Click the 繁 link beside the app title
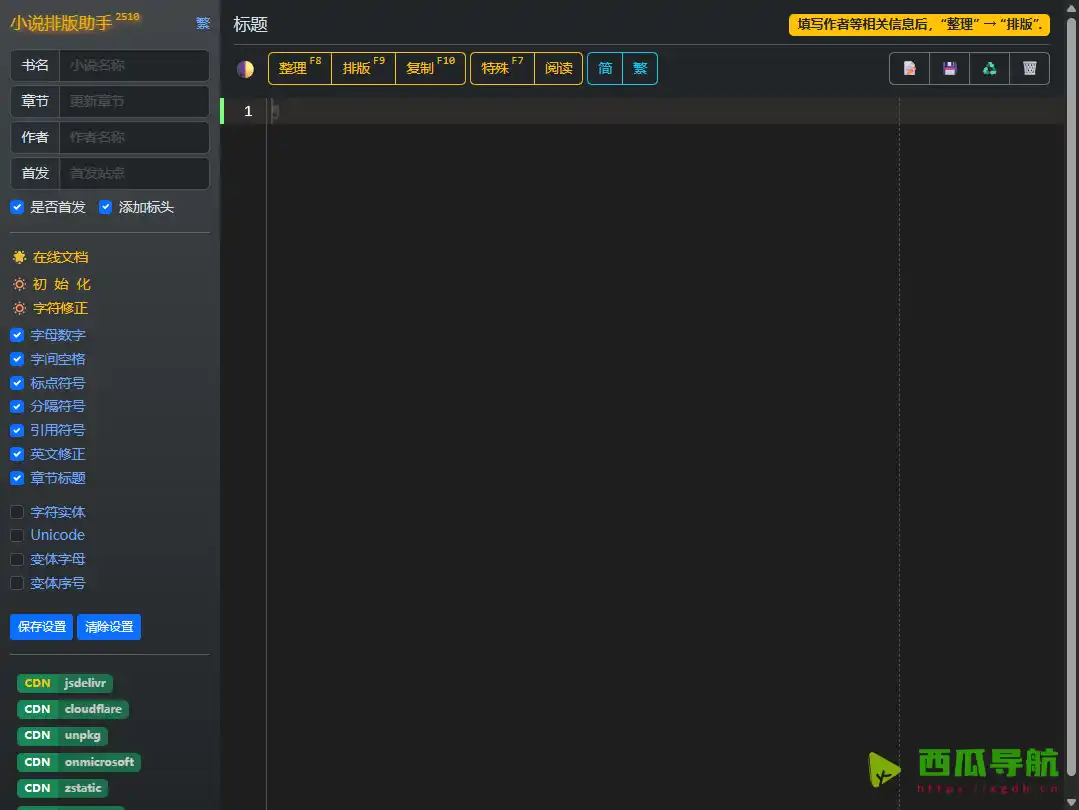 [x=203, y=23]
